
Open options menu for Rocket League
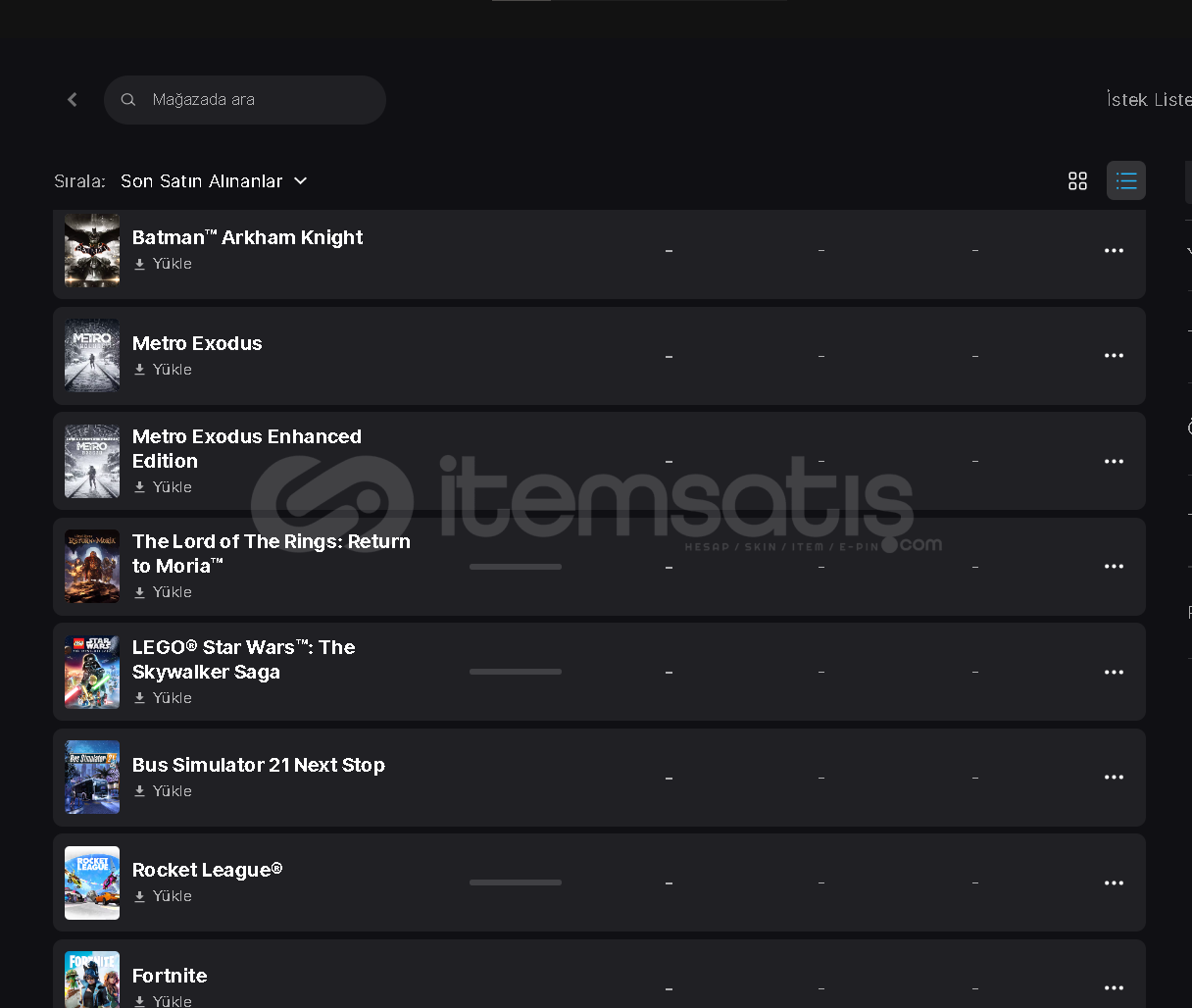tap(1114, 883)
